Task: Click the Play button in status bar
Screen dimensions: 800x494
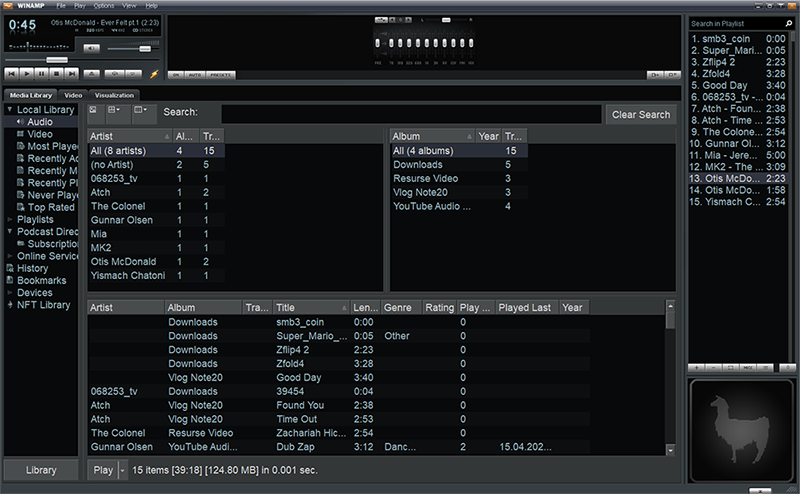Action: [103, 470]
